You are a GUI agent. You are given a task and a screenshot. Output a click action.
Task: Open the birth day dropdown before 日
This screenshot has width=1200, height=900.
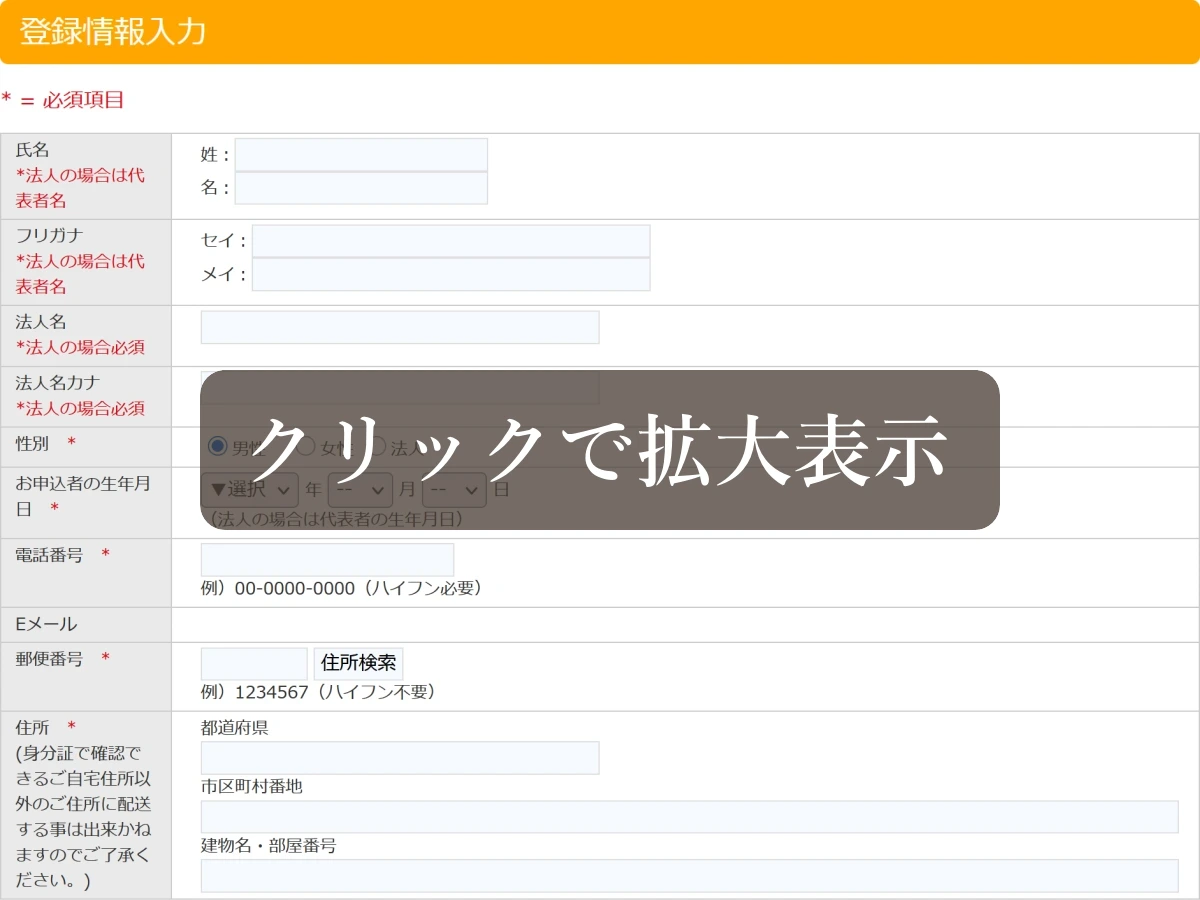454,490
